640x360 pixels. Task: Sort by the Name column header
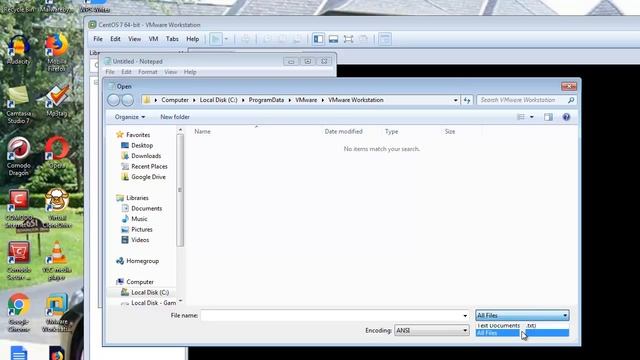click(x=202, y=131)
